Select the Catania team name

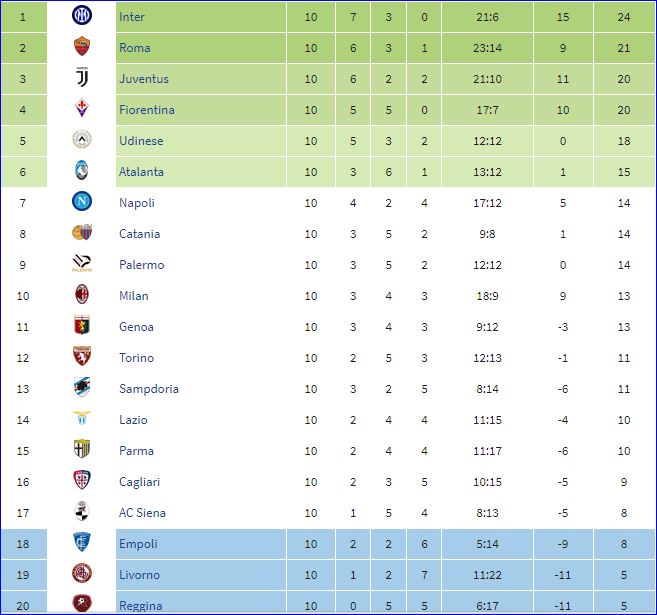139,234
